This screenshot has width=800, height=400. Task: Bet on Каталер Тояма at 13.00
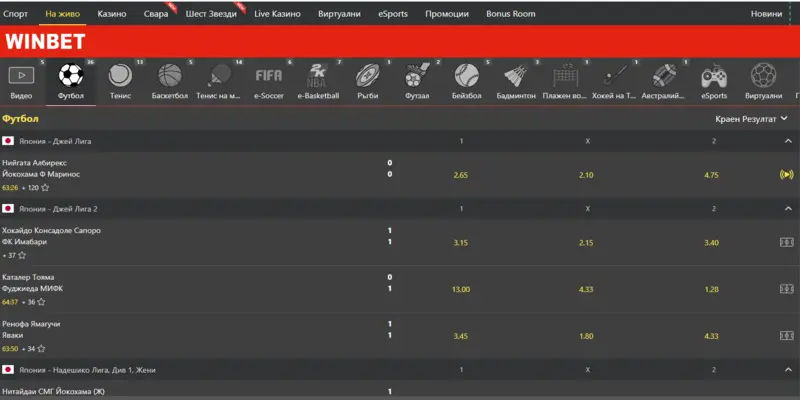[461, 289]
